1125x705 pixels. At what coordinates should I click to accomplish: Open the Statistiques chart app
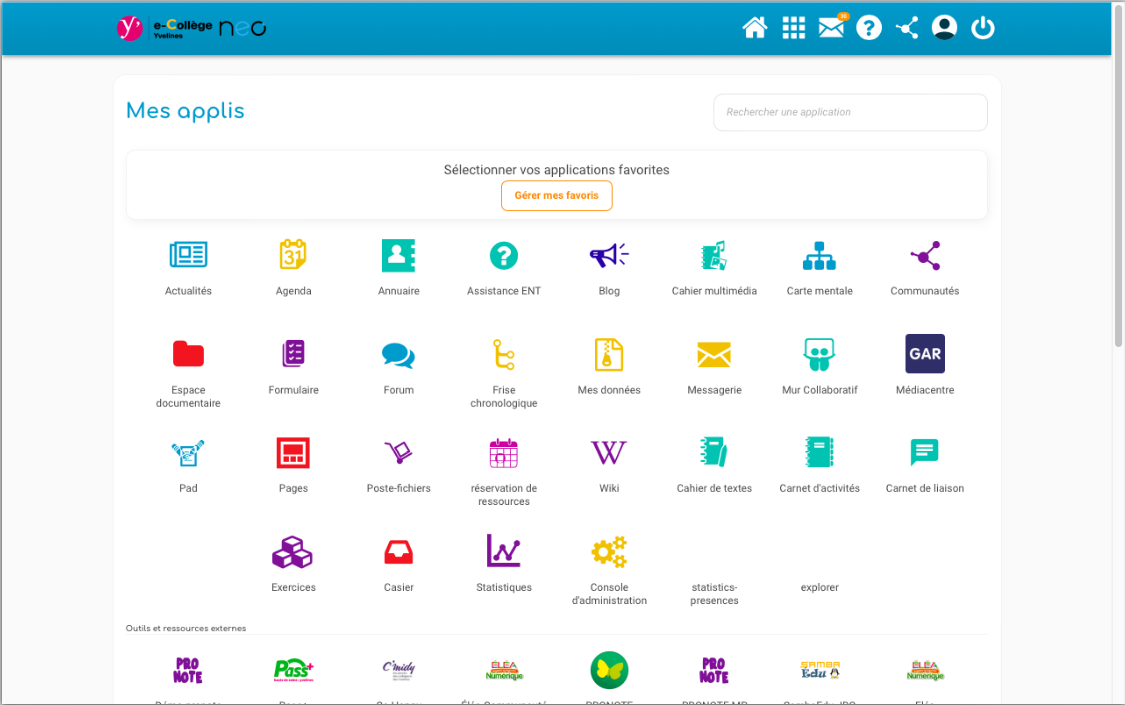pyautogui.click(x=504, y=552)
